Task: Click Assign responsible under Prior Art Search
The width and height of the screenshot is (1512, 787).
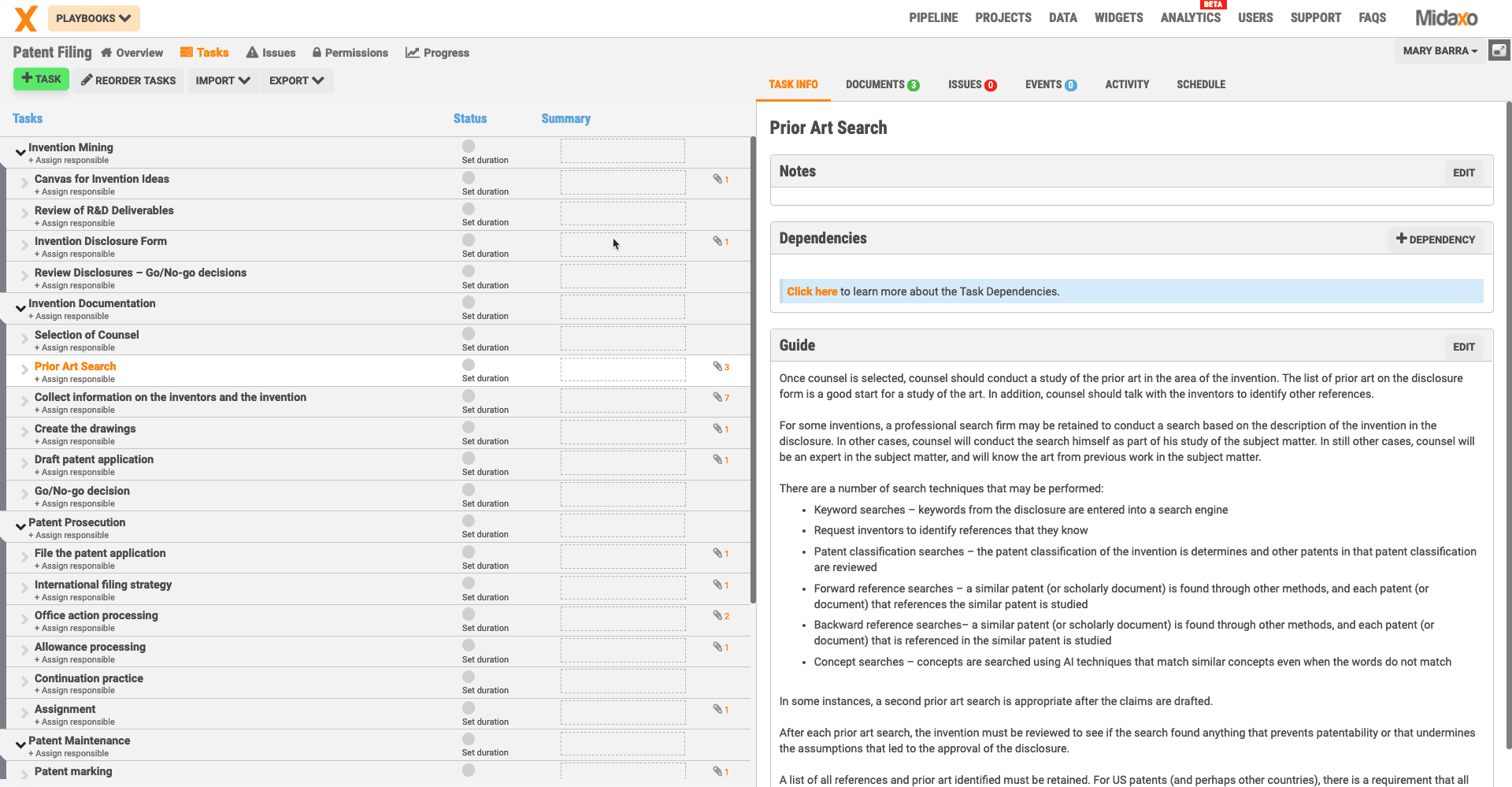Action: [75, 379]
